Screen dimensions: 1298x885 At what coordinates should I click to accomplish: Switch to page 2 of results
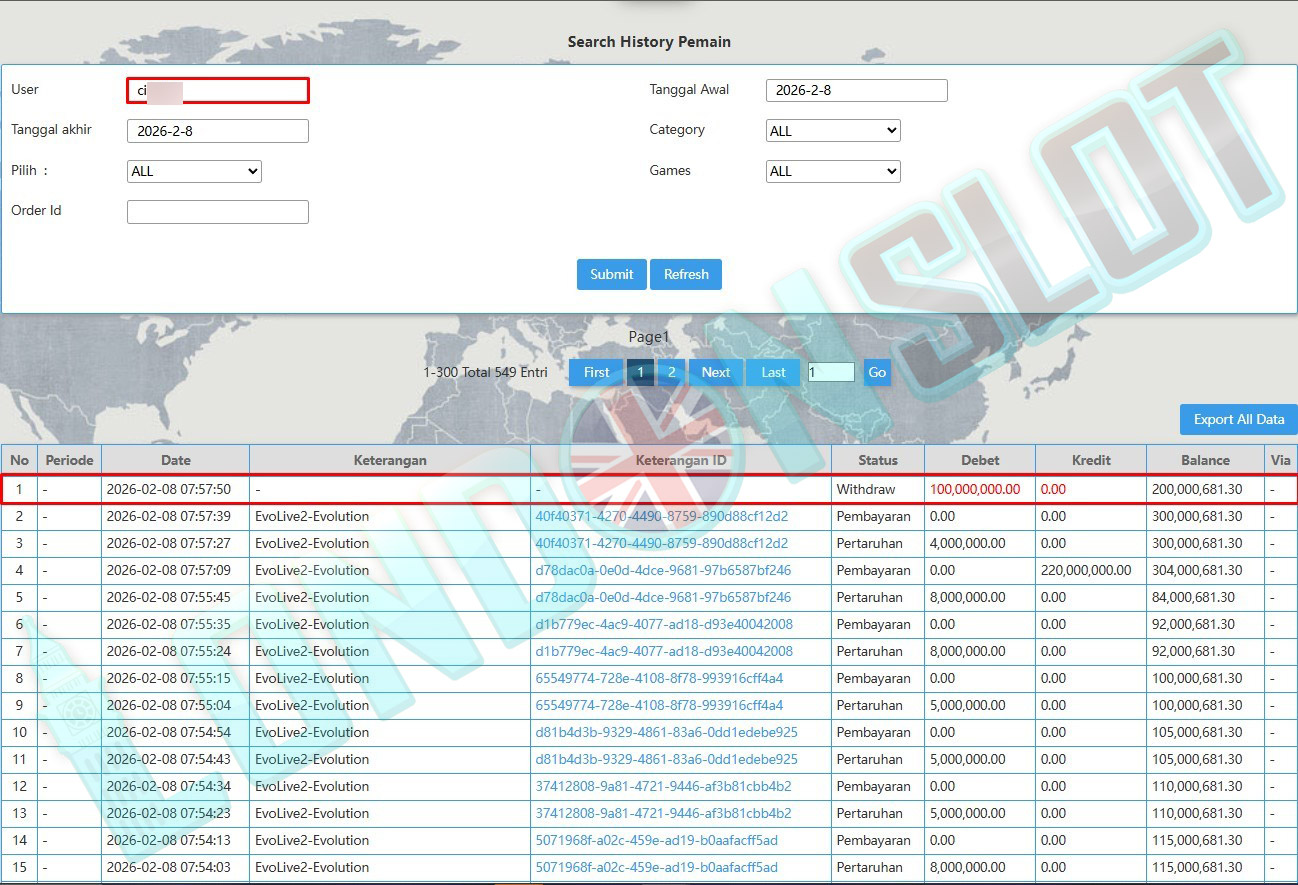click(x=671, y=372)
